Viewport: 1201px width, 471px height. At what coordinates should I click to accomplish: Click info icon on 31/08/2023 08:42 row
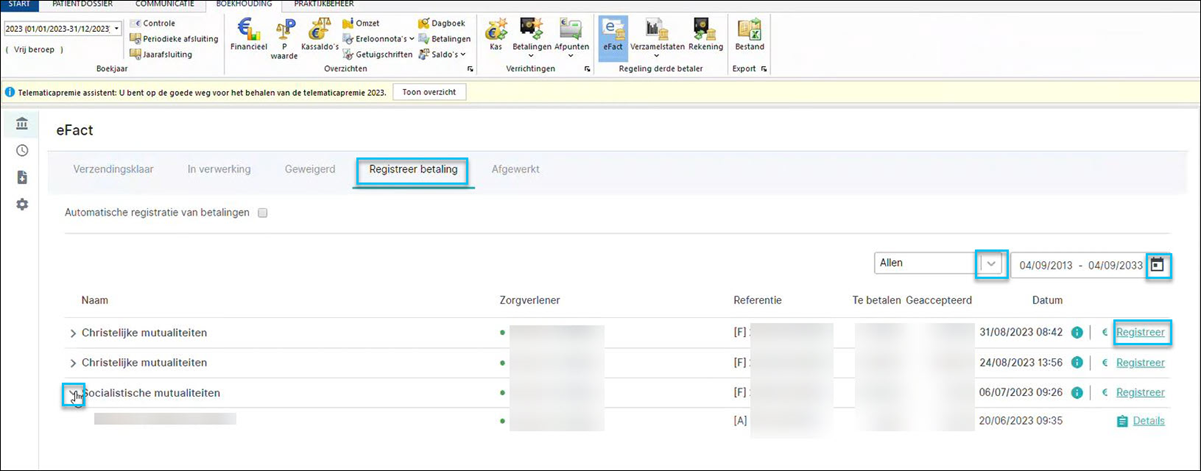tap(1078, 333)
